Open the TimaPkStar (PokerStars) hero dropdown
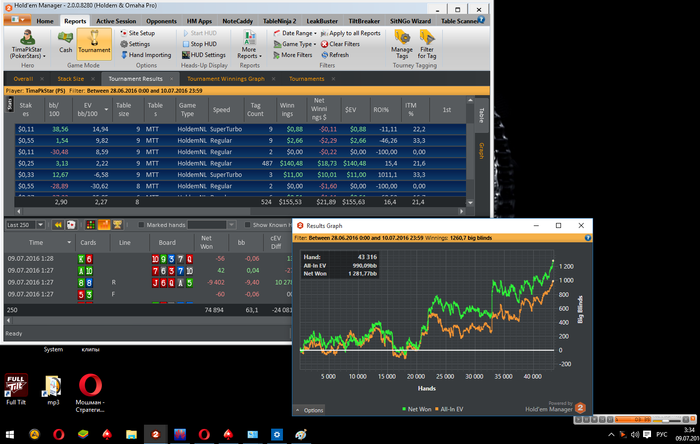 pyautogui.click(x=27, y=45)
